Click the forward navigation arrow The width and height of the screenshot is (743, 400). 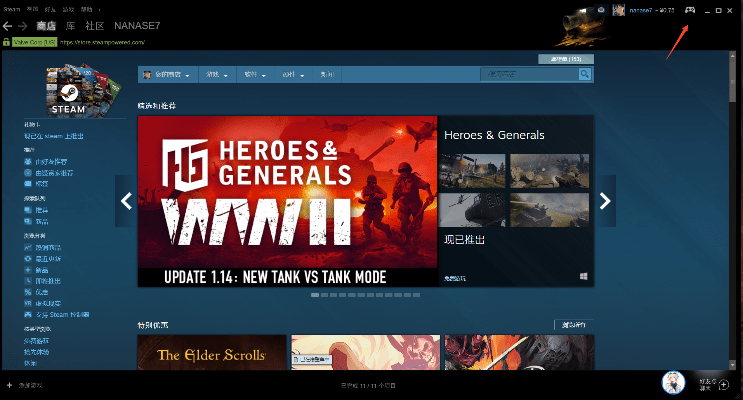coord(22,26)
